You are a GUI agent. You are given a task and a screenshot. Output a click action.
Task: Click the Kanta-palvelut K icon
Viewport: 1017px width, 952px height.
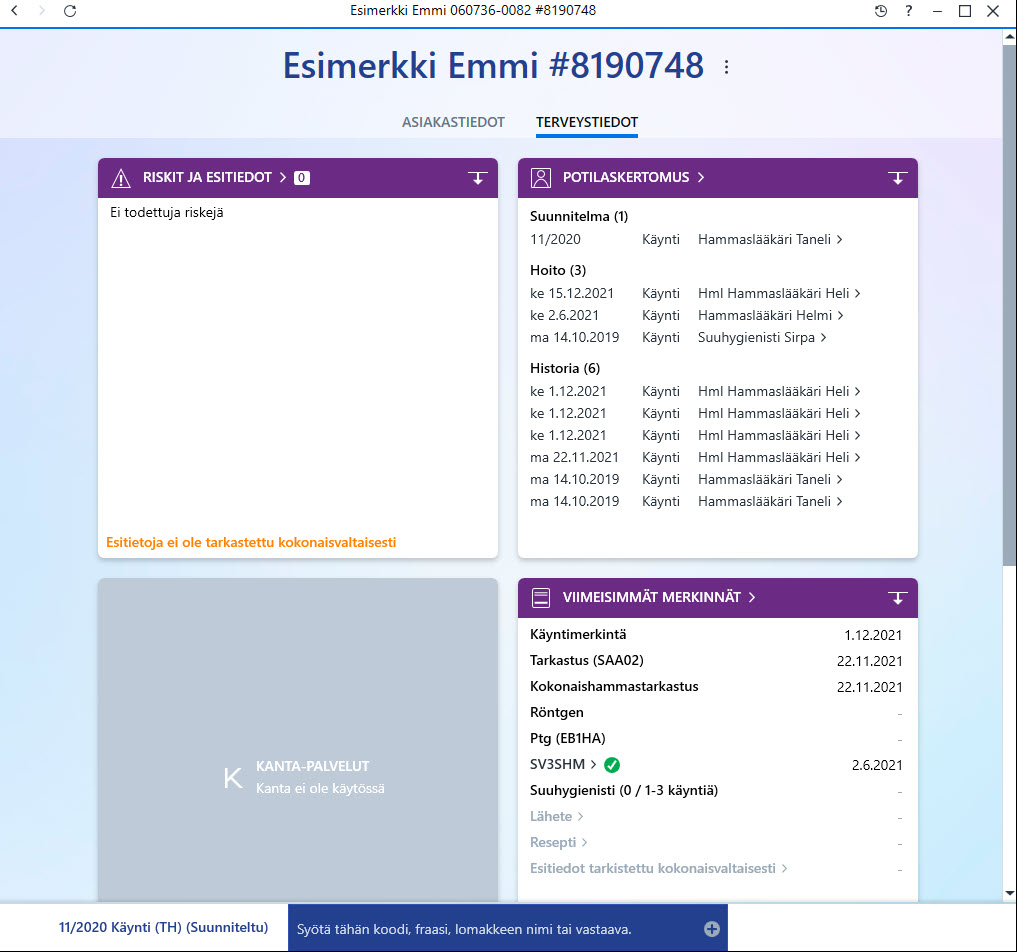[x=233, y=778]
